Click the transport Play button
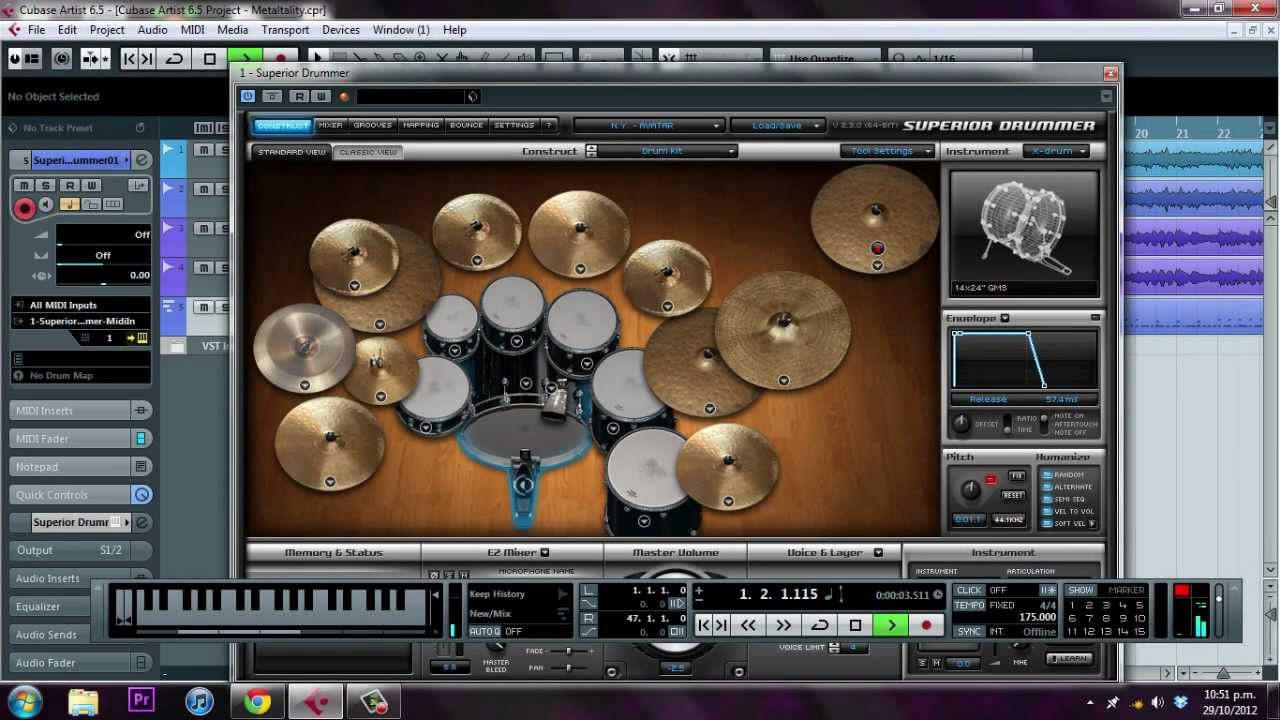 tap(890, 625)
